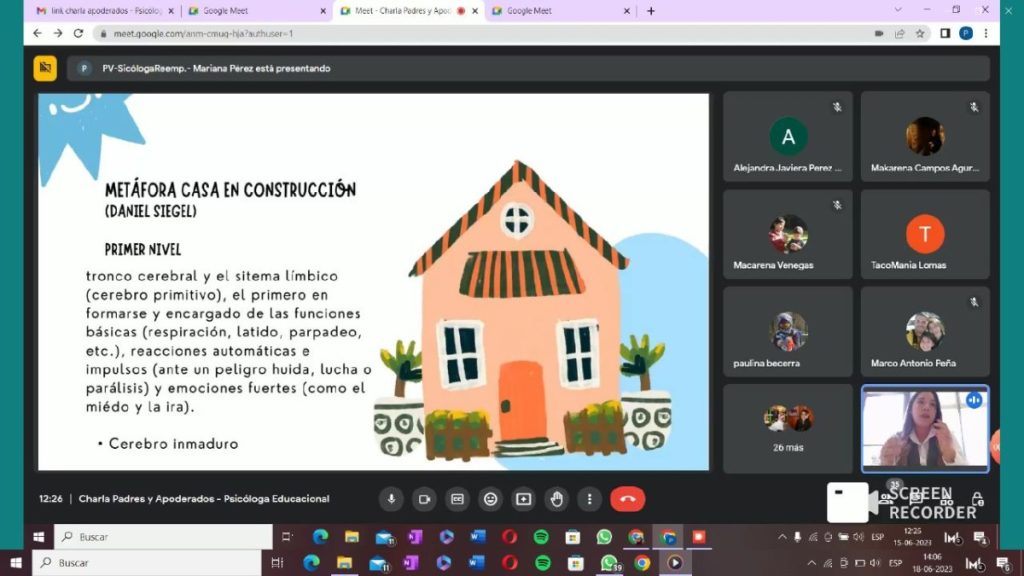
Task: Raise your hand in the meeting
Action: click(556, 499)
